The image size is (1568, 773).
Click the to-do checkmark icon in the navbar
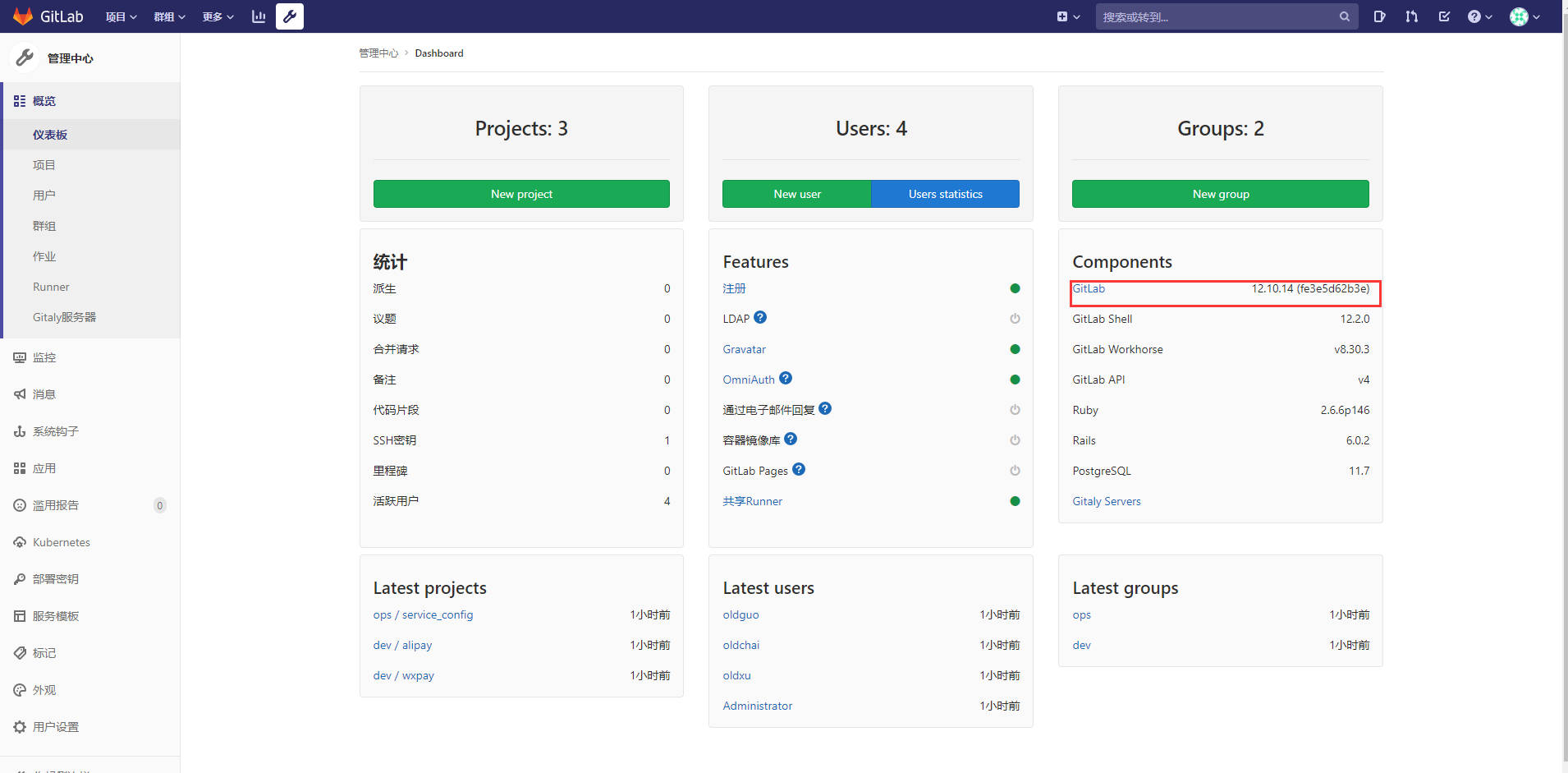(1444, 16)
